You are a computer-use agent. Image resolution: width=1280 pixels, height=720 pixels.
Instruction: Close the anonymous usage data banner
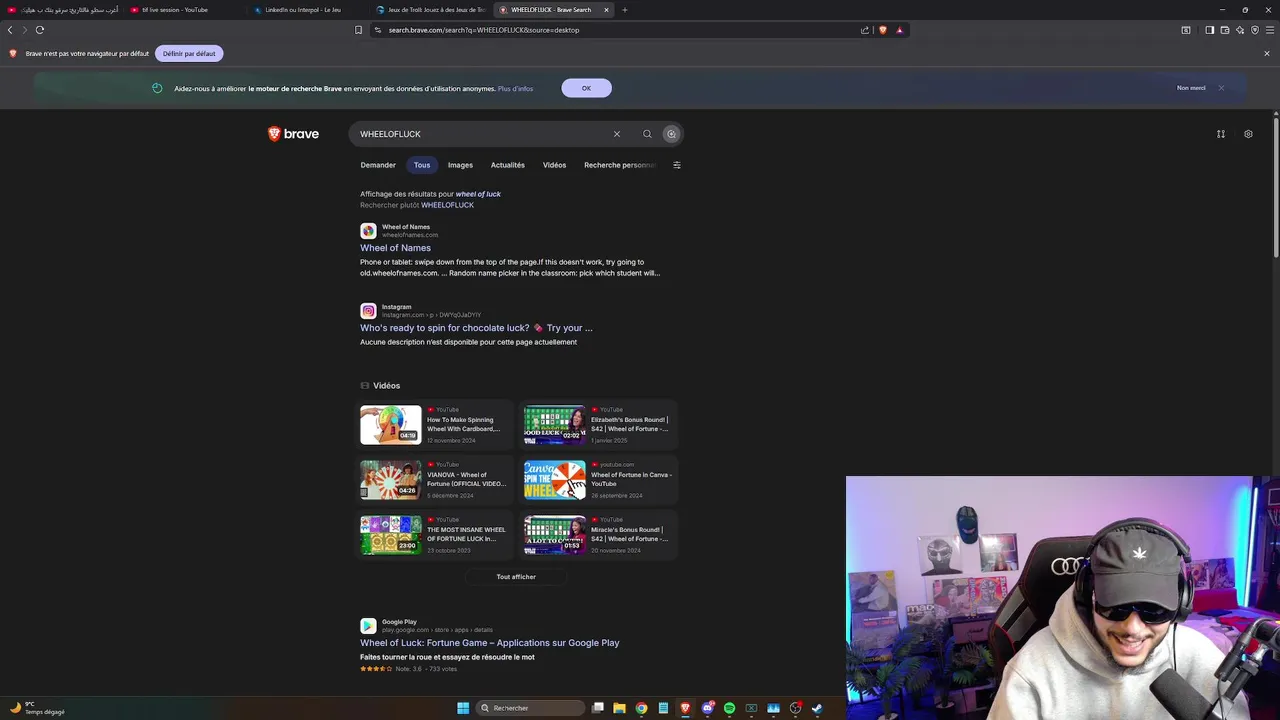tap(1221, 88)
